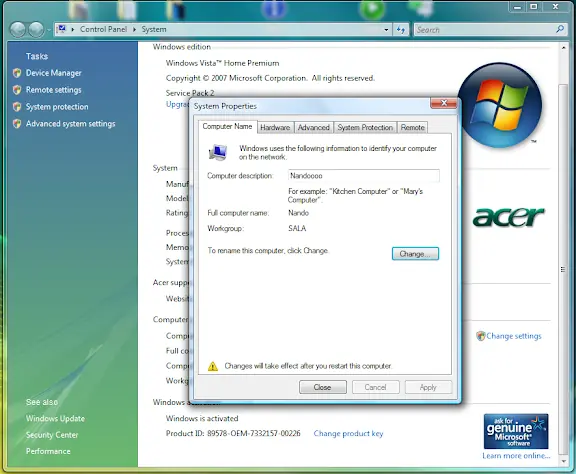Image resolution: width=576 pixels, height=474 pixels.
Task: Click the Change... button
Action: 415,254
